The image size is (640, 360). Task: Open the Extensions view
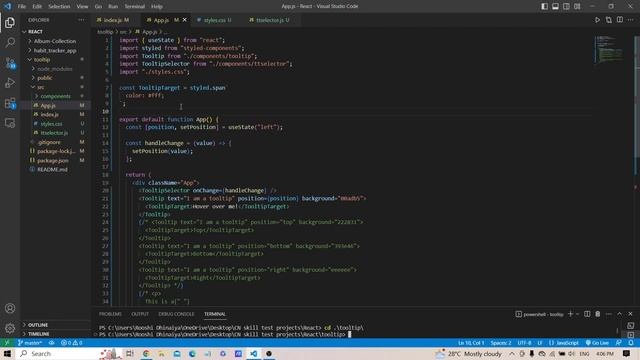coord(10,103)
